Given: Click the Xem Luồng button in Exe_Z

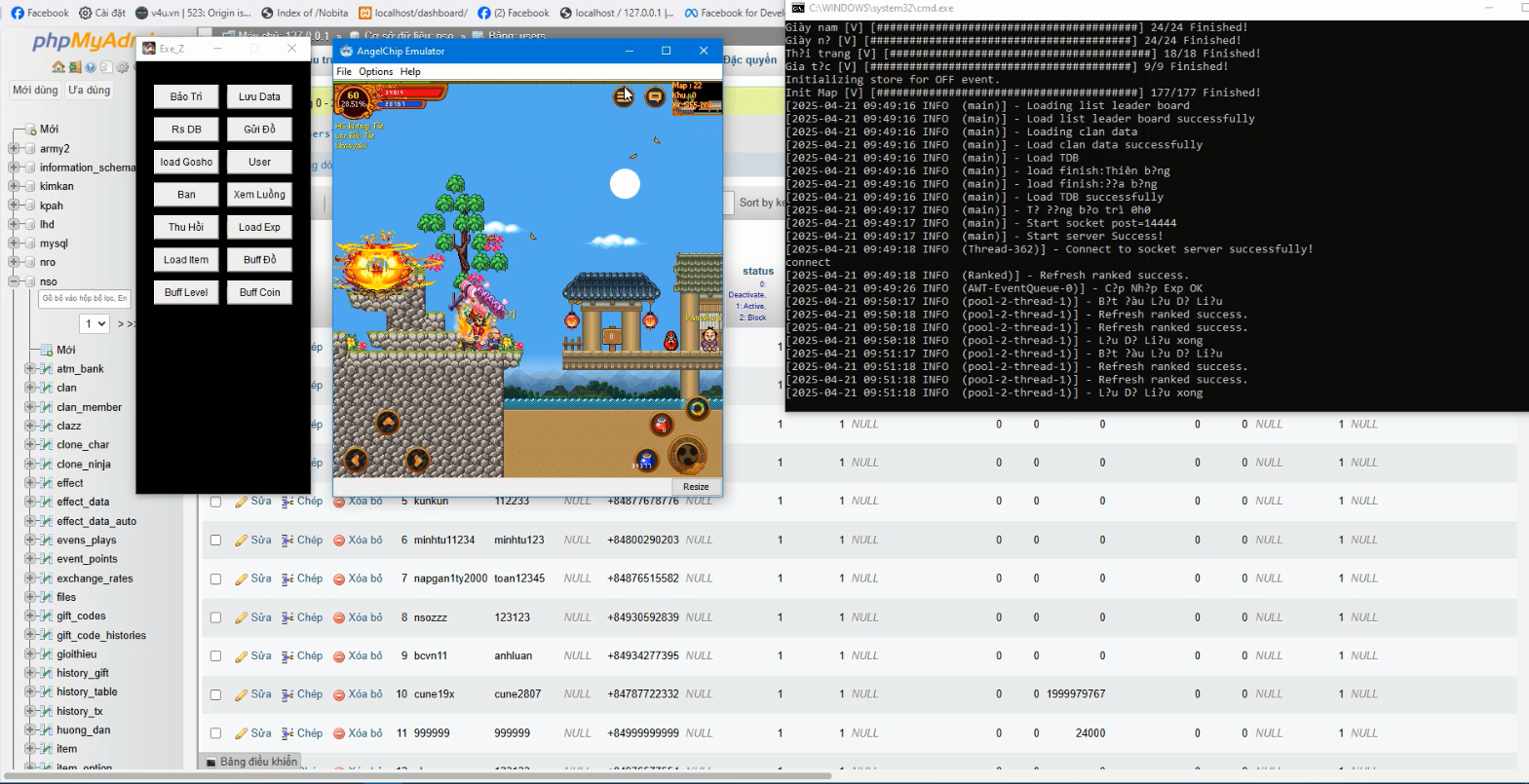Looking at the screenshot, I should (259, 194).
